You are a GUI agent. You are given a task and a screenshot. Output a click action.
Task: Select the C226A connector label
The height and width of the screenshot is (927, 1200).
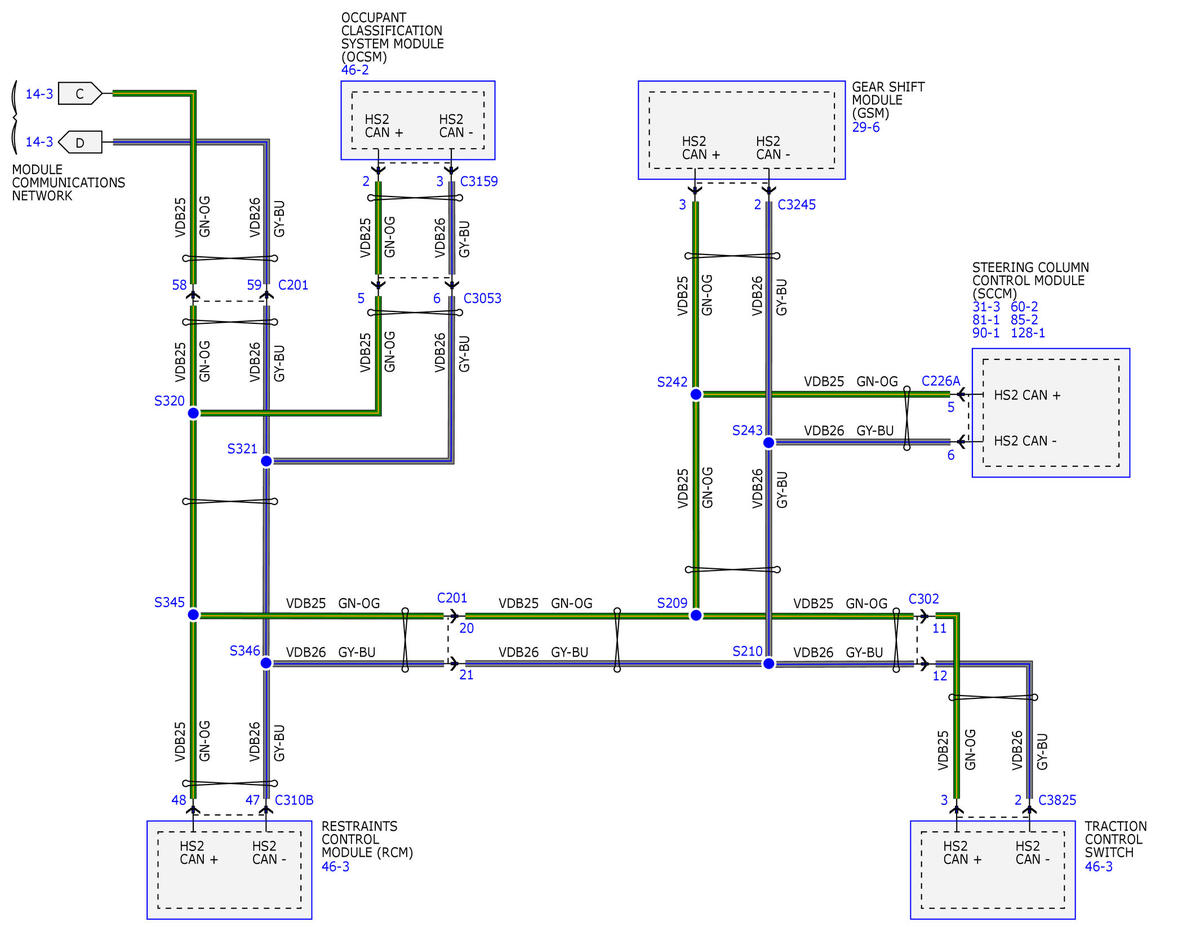(x=941, y=381)
